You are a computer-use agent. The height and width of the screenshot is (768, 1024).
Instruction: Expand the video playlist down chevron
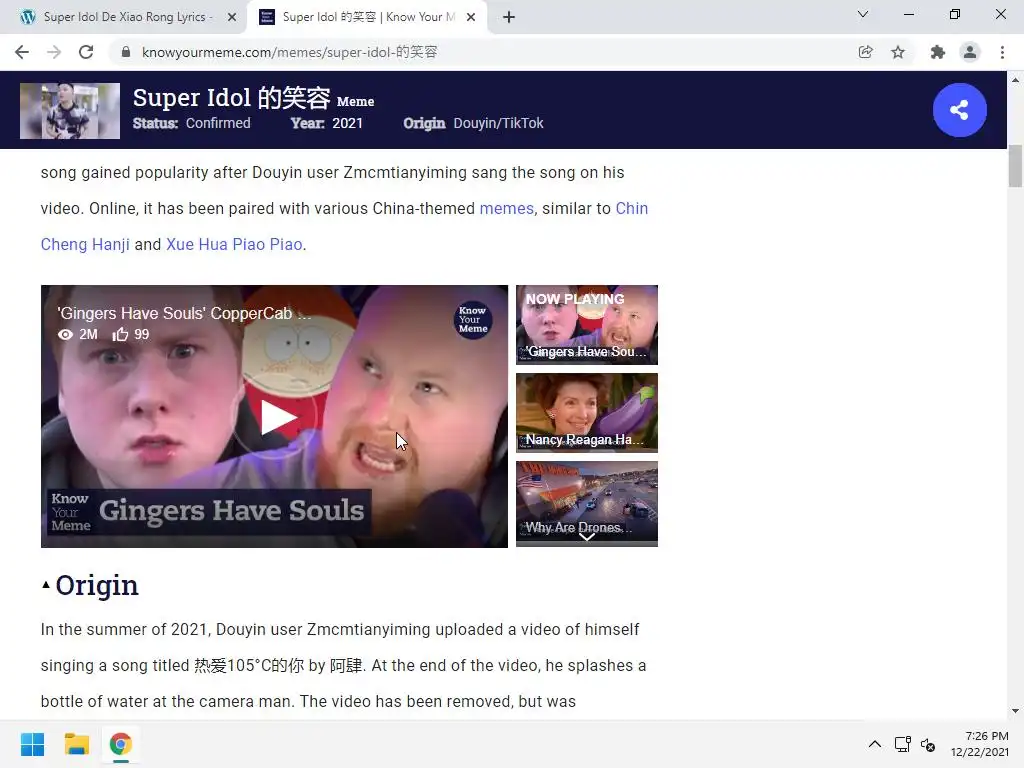(586, 537)
